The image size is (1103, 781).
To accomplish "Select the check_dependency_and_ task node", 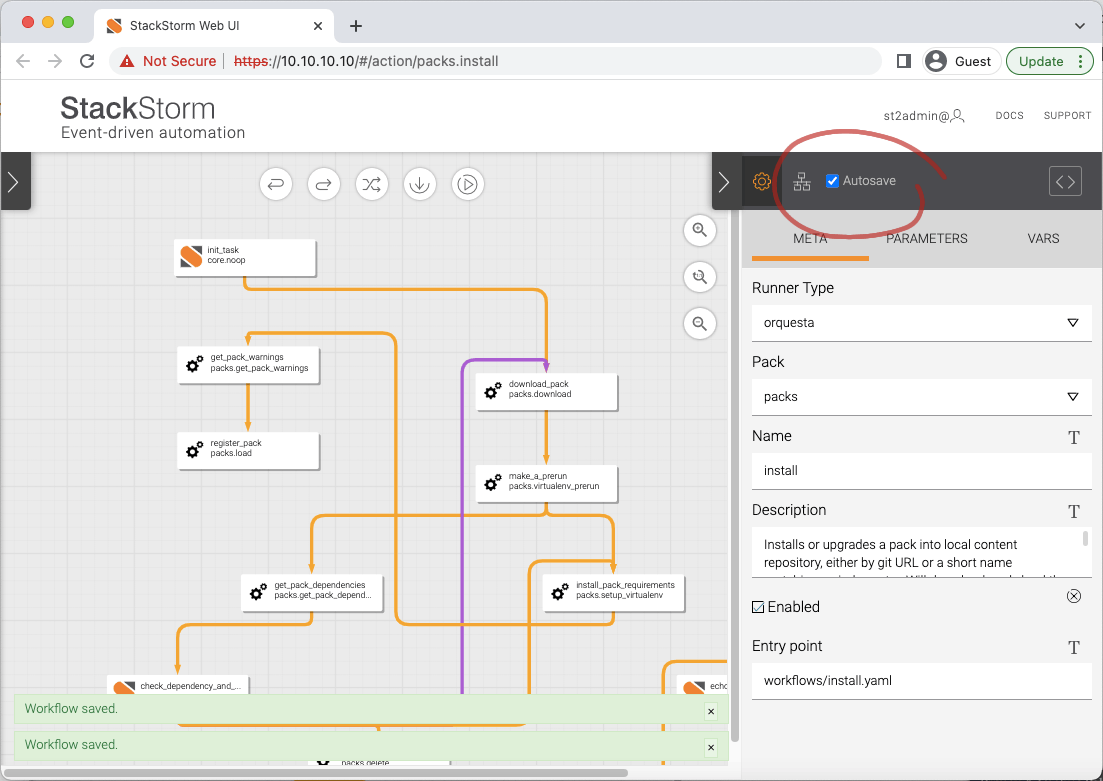I will click(178, 685).
